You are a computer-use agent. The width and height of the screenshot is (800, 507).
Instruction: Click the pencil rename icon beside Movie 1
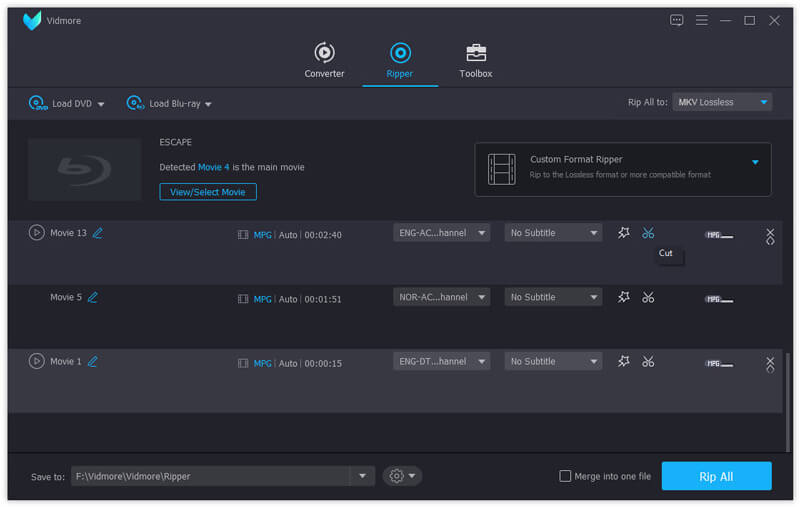92,361
